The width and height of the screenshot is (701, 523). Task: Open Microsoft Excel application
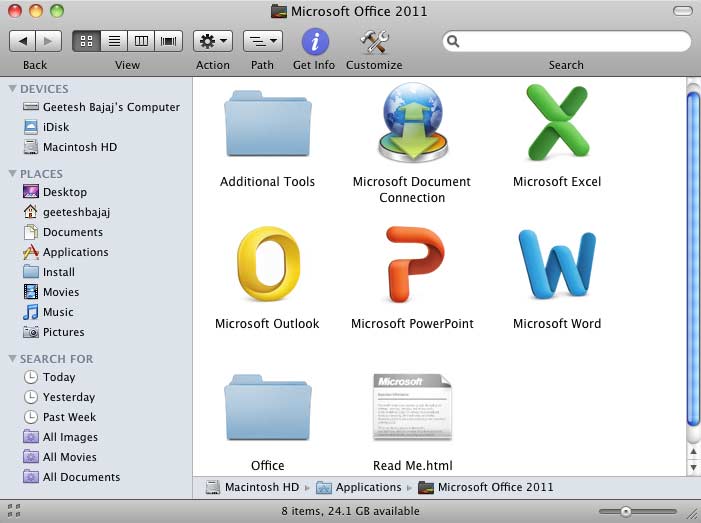point(557,122)
